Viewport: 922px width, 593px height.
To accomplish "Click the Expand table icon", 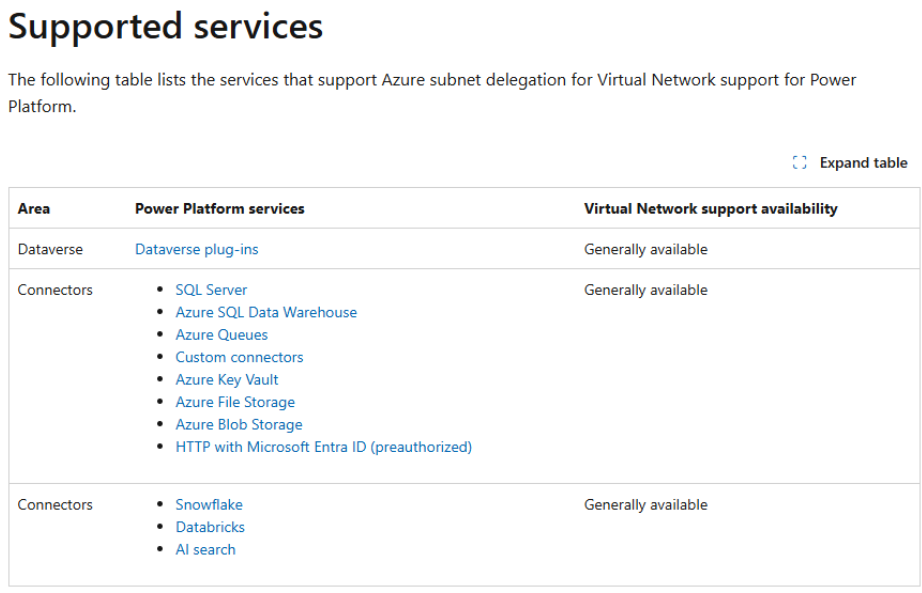I will pyautogui.click(x=799, y=163).
